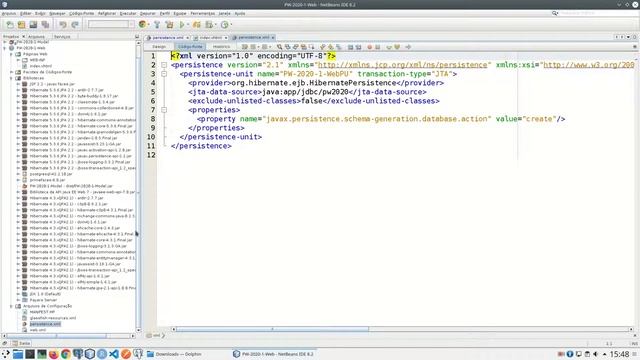
Task: Select glassfish-resources.xml in the tree
Action: click(53, 318)
